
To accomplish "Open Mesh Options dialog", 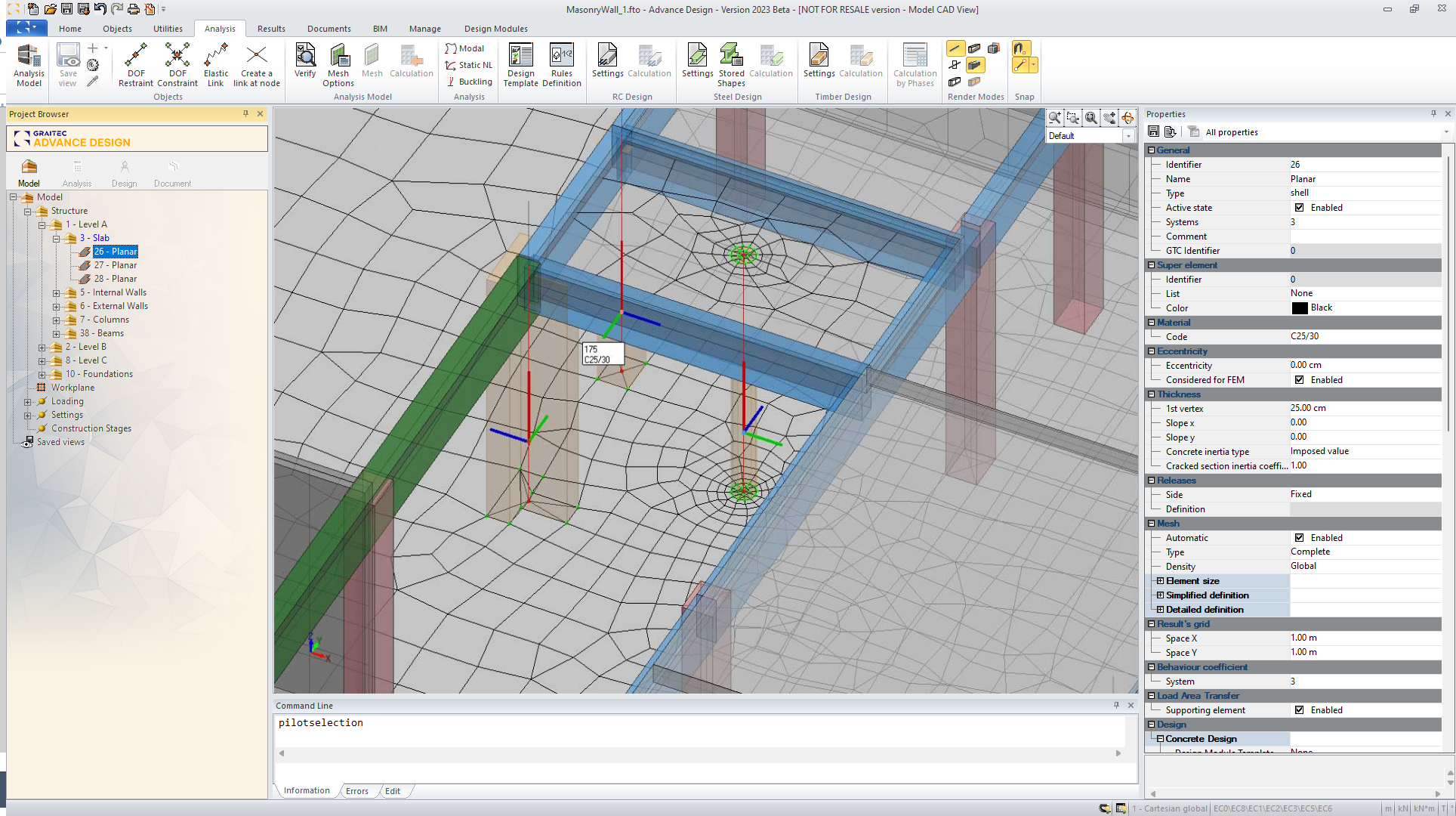I will 338,65.
